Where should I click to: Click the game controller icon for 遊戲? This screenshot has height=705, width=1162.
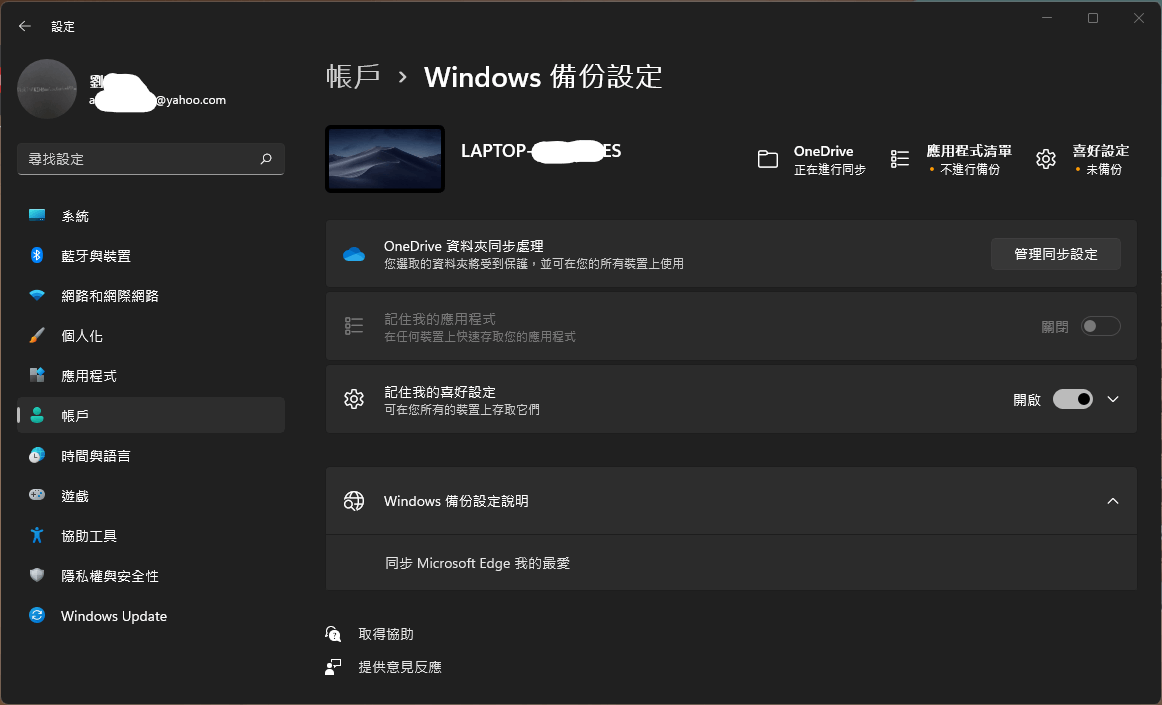tap(37, 494)
